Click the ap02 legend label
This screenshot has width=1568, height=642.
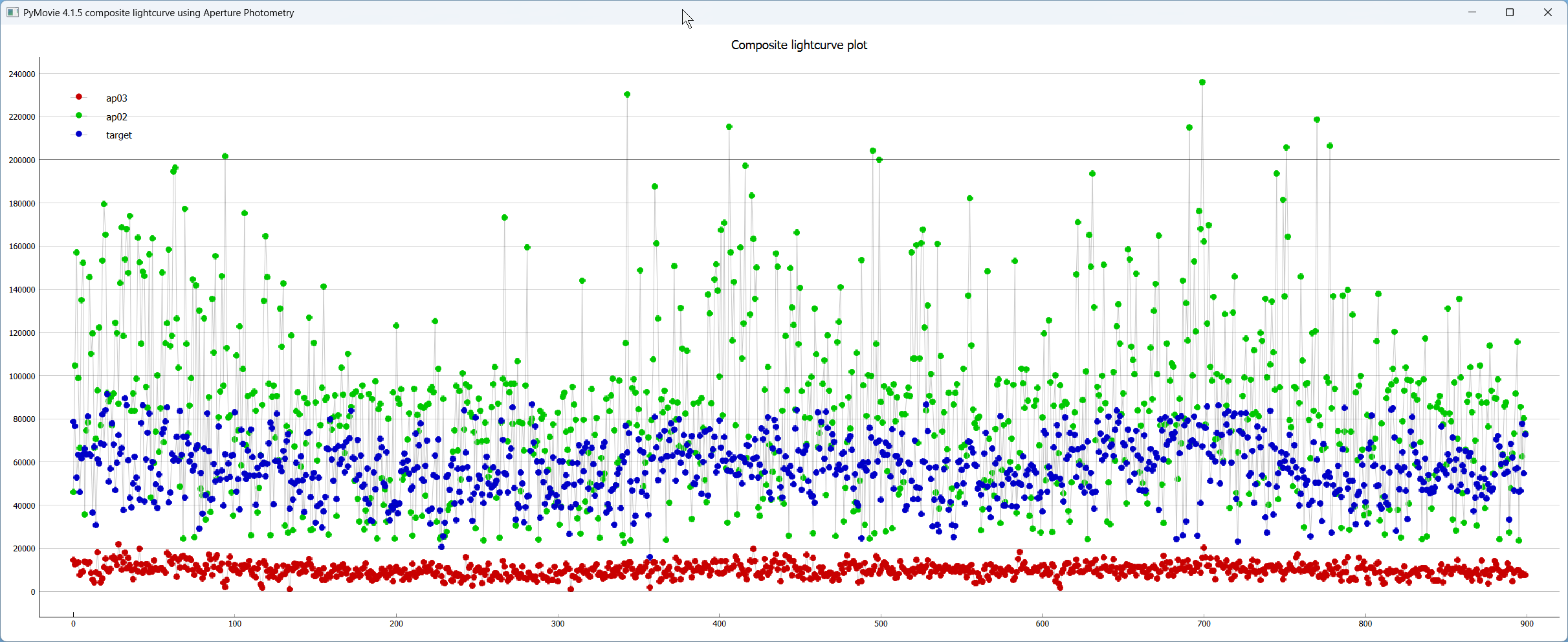(x=116, y=117)
